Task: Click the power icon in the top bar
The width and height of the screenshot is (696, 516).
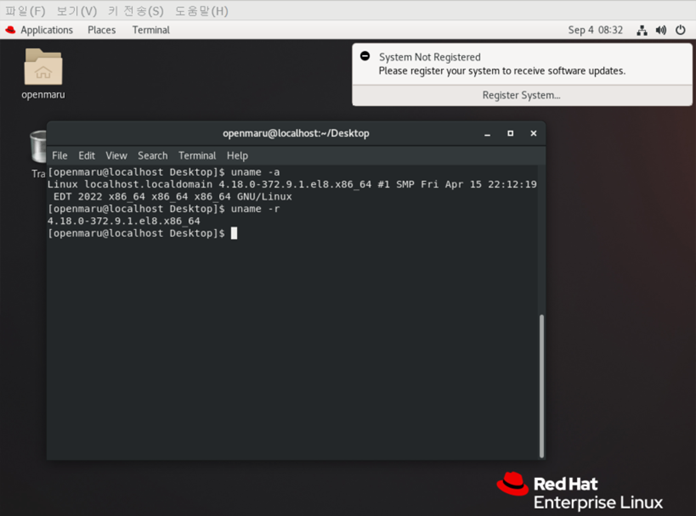Action: coord(680,30)
